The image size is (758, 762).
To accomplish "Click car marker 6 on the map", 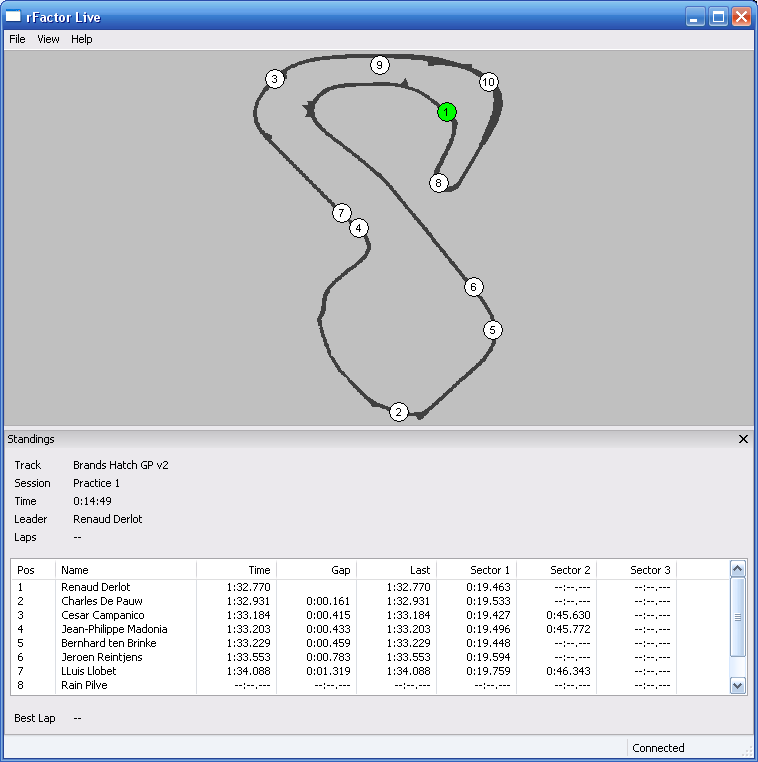I will (474, 287).
